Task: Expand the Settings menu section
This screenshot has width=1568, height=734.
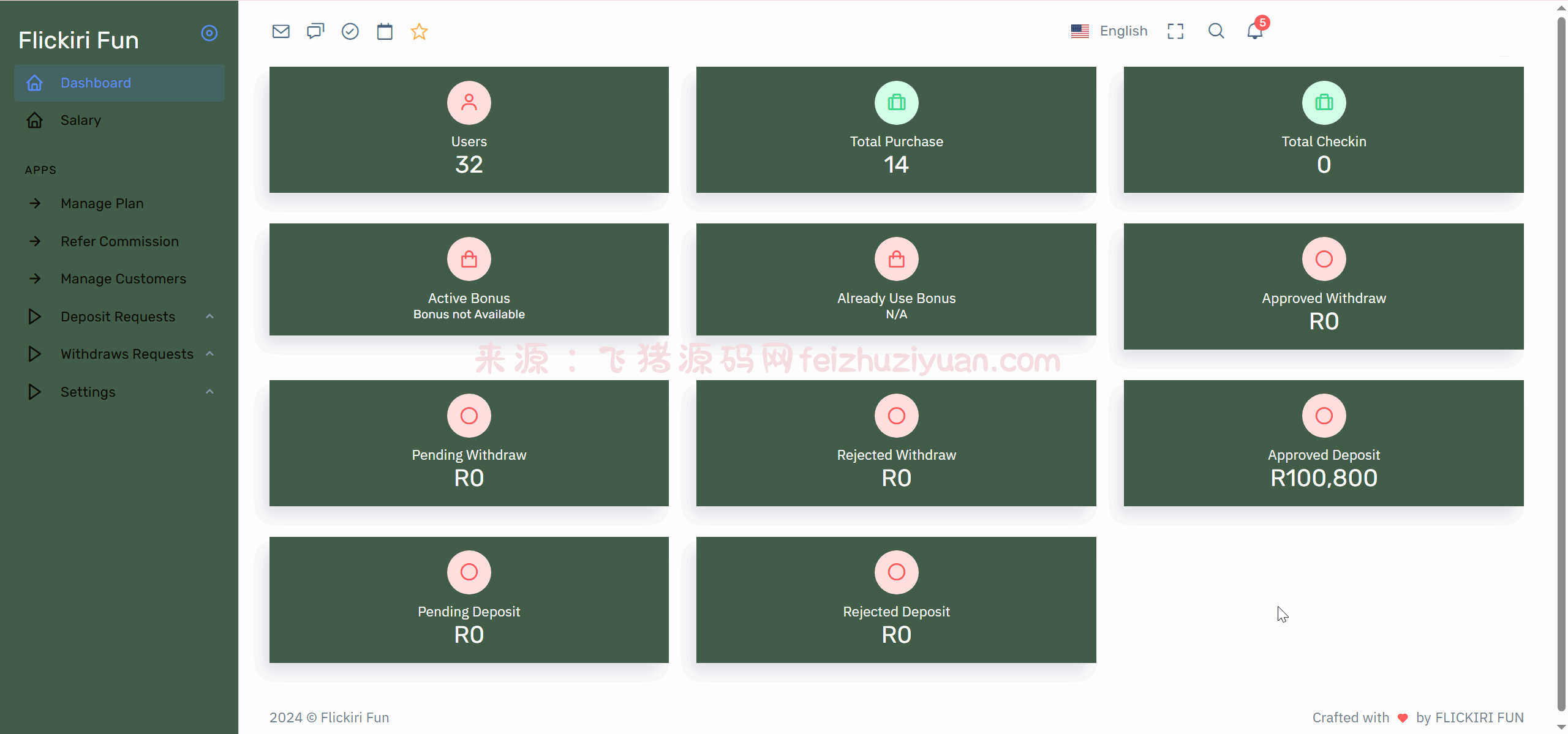Action: [88, 392]
